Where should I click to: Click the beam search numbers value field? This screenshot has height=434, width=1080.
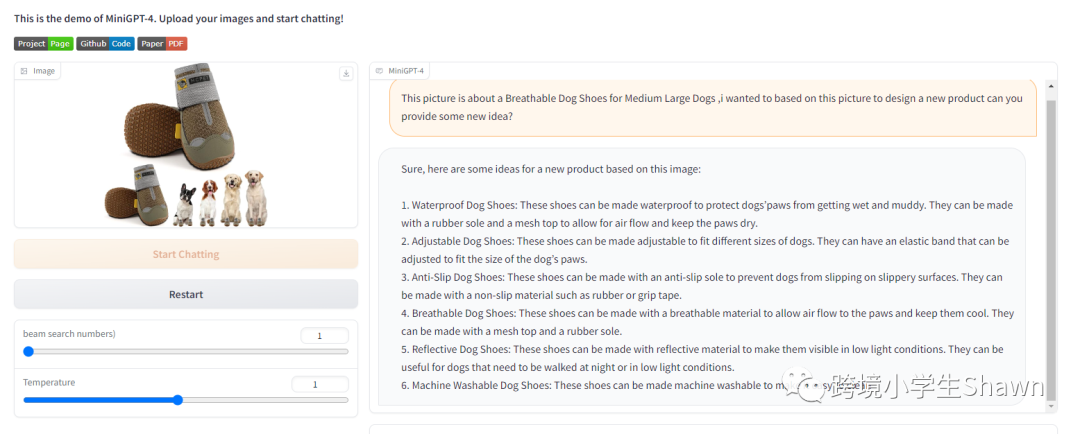(324, 336)
